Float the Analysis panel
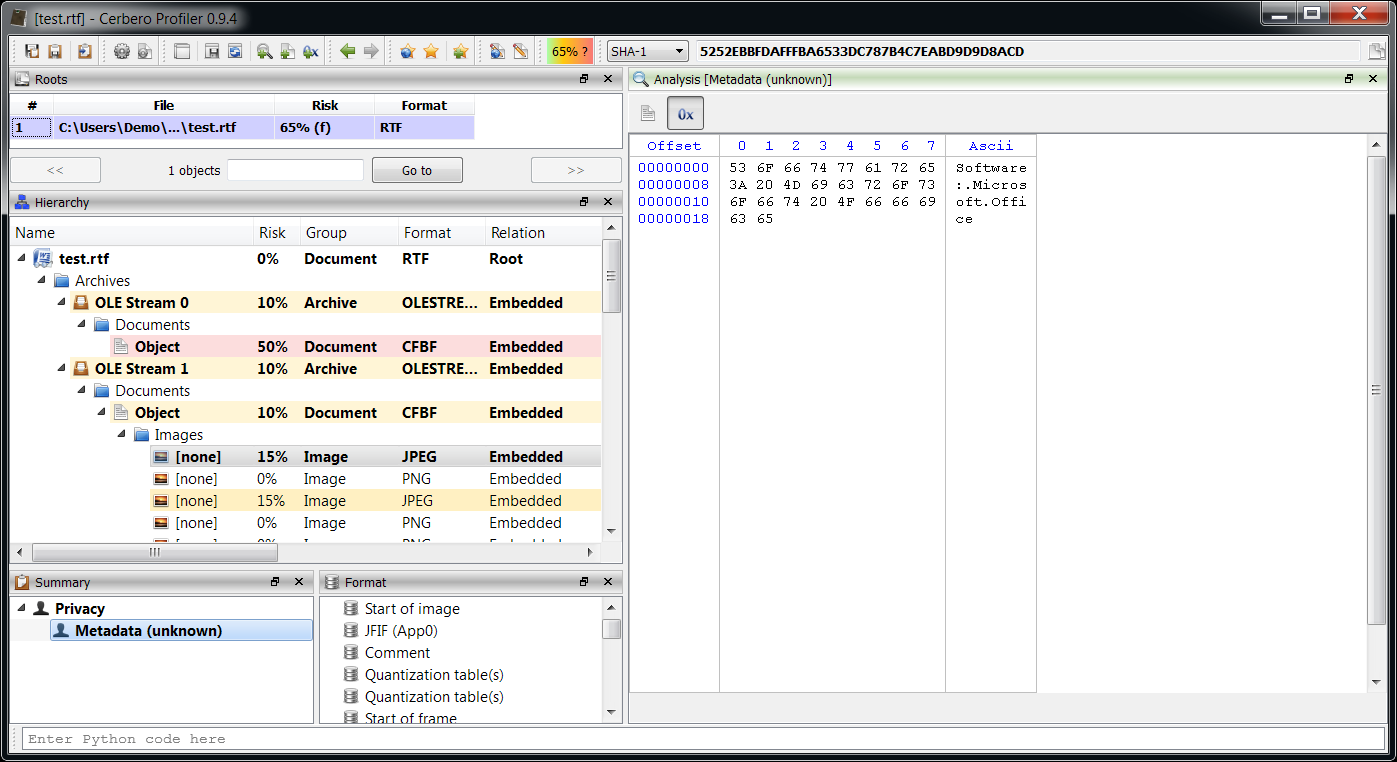The image size is (1397, 762). tap(1348, 79)
